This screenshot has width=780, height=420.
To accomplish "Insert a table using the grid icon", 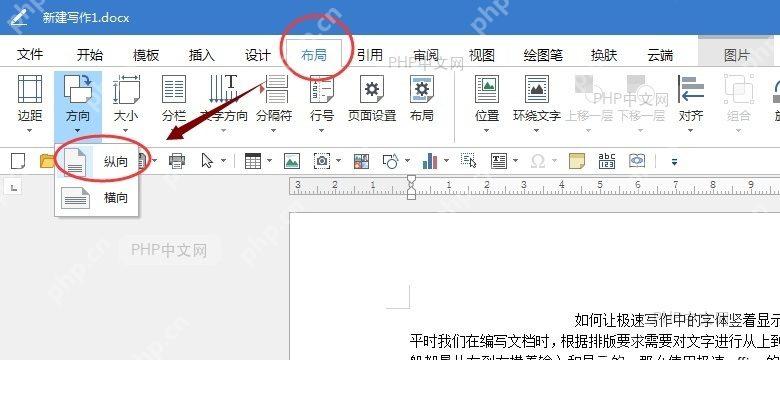I will tap(253, 161).
